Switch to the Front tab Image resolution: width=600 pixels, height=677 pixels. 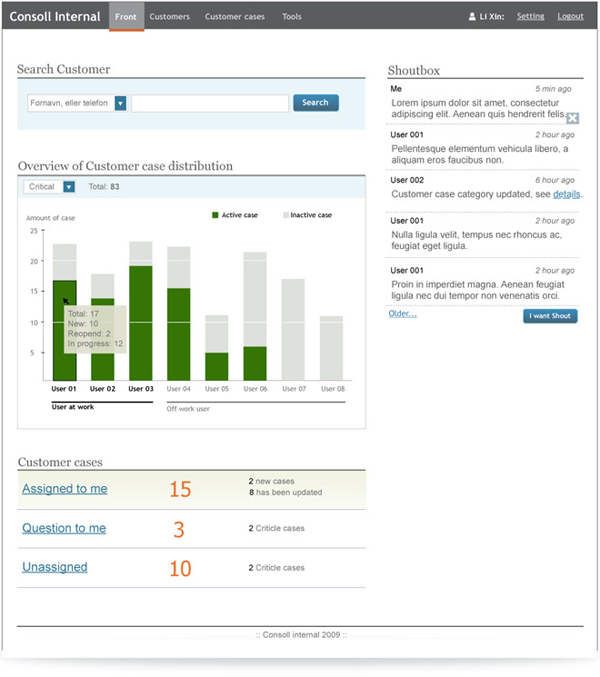point(126,16)
